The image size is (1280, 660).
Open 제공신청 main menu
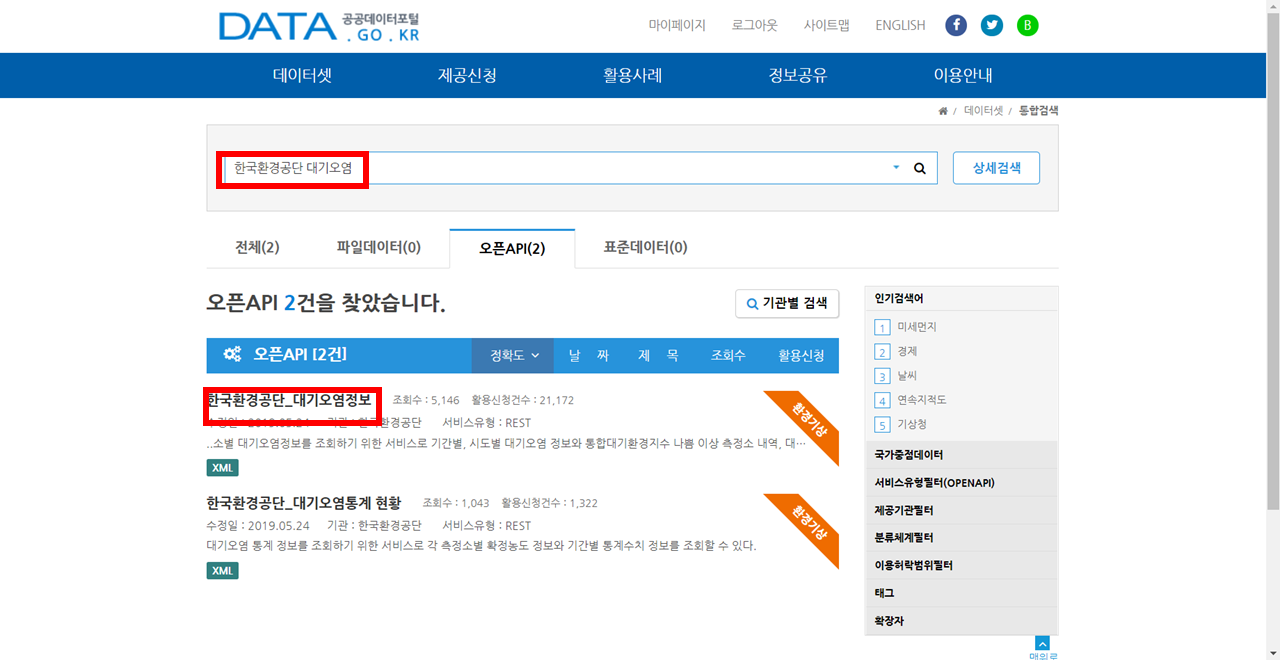click(x=467, y=76)
